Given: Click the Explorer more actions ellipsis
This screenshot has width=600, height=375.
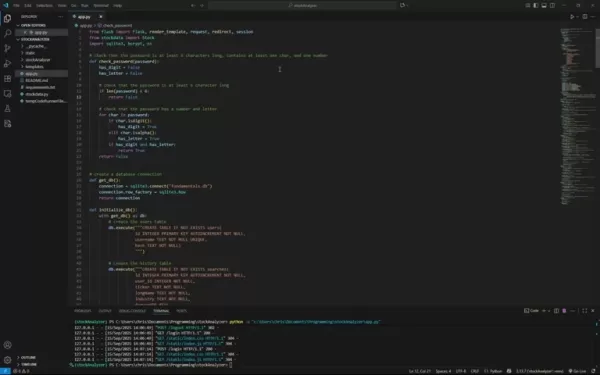Looking at the screenshot, I should click(60, 16).
